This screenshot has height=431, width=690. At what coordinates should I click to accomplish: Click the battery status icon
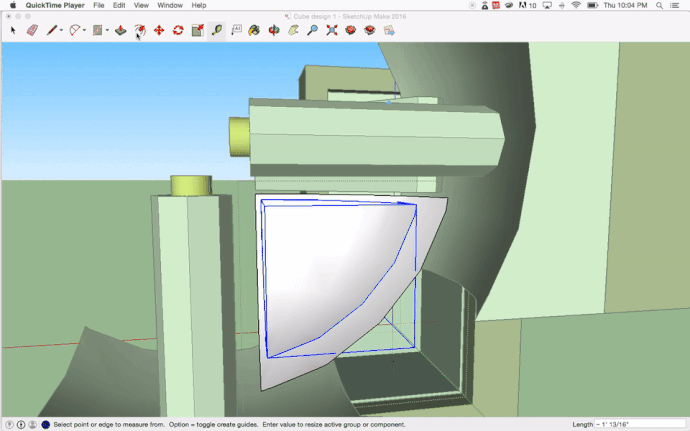click(x=593, y=5)
